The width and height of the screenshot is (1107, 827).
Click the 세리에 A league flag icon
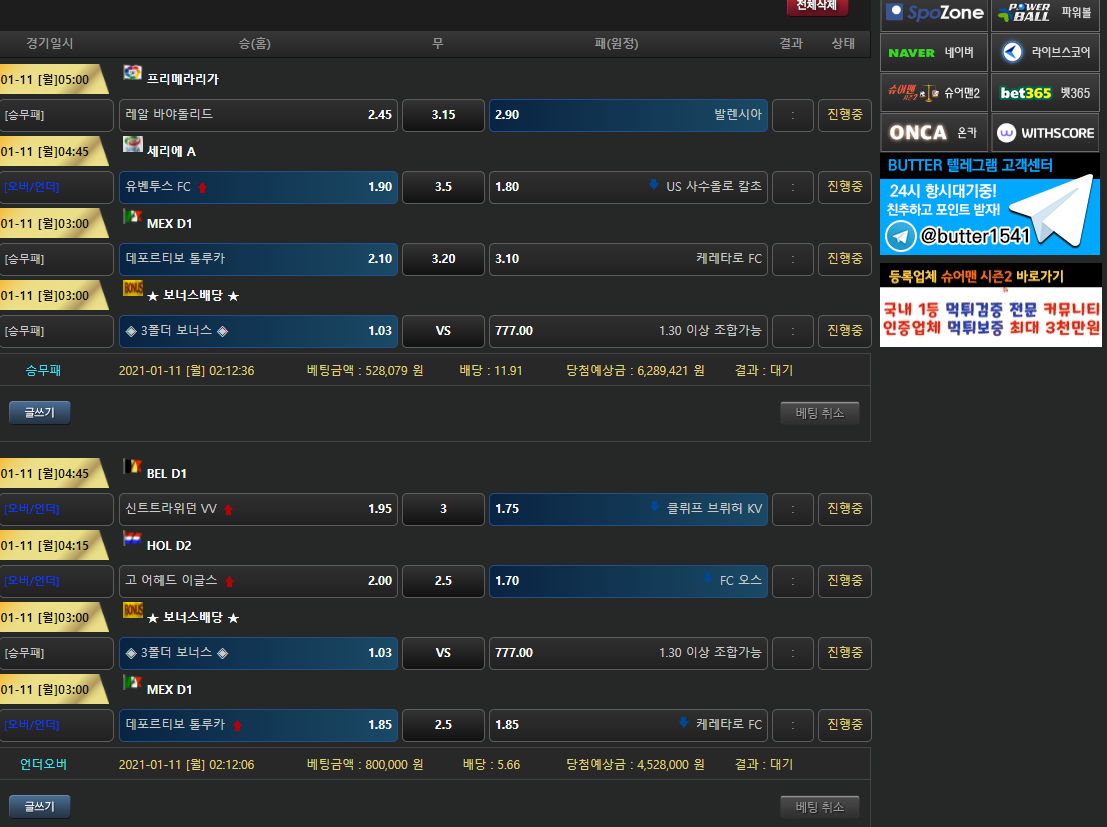pyautogui.click(x=132, y=145)
